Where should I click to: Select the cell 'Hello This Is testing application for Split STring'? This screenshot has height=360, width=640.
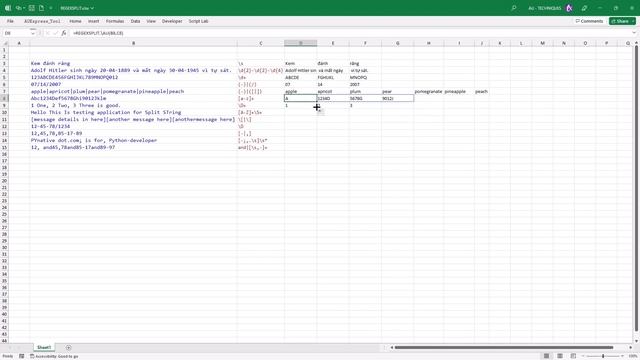click(x=133, y=112)
